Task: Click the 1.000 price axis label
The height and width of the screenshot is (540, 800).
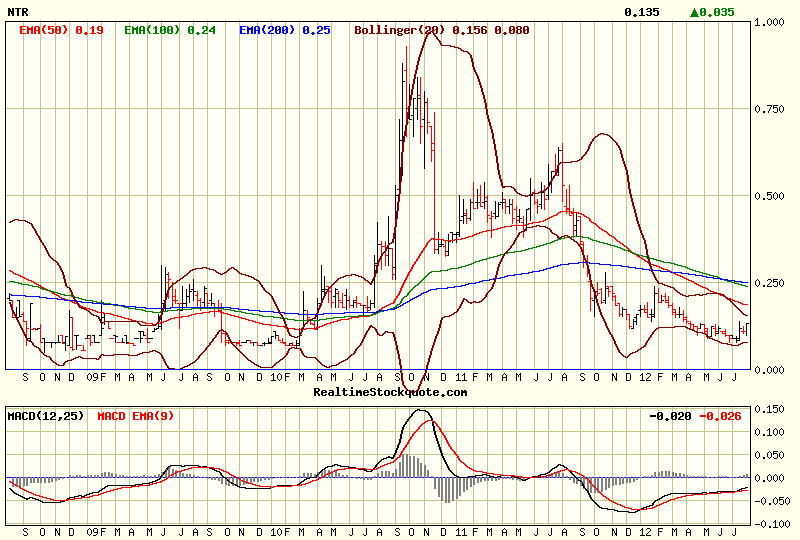Action: pos(769,22)
